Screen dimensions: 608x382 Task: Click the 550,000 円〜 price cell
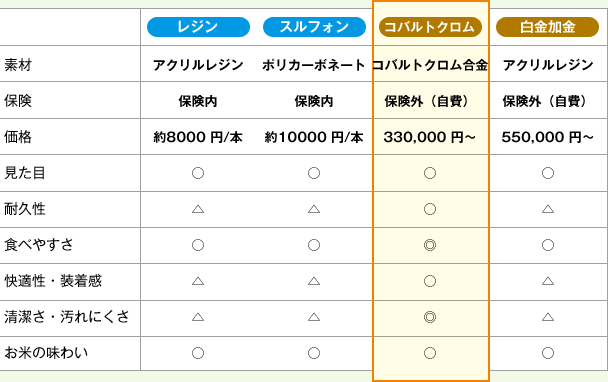(x=548, y=137)
